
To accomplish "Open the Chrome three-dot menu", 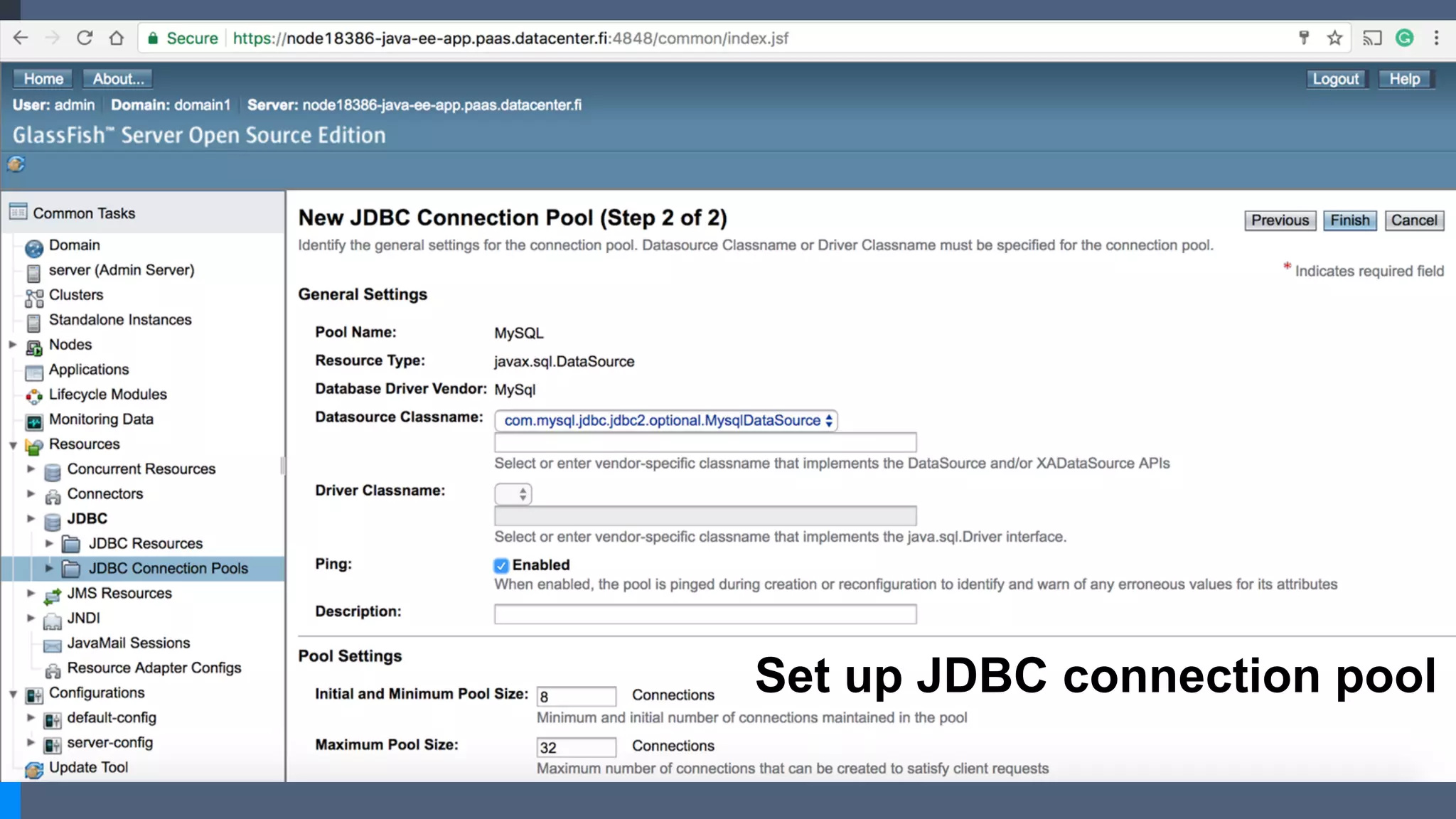I will (x=1436, y=38).
